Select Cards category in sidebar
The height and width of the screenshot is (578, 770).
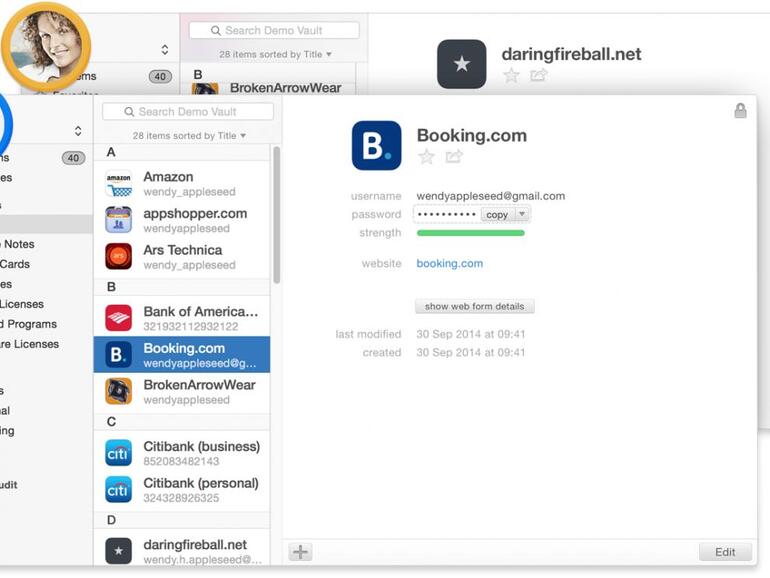tap(15, 264)
